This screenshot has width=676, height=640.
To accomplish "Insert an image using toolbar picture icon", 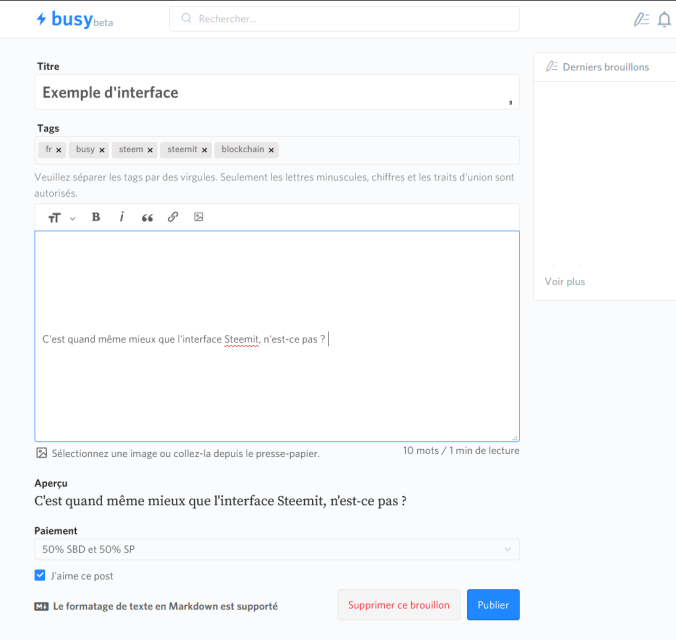I will click(x=198, y=217).
